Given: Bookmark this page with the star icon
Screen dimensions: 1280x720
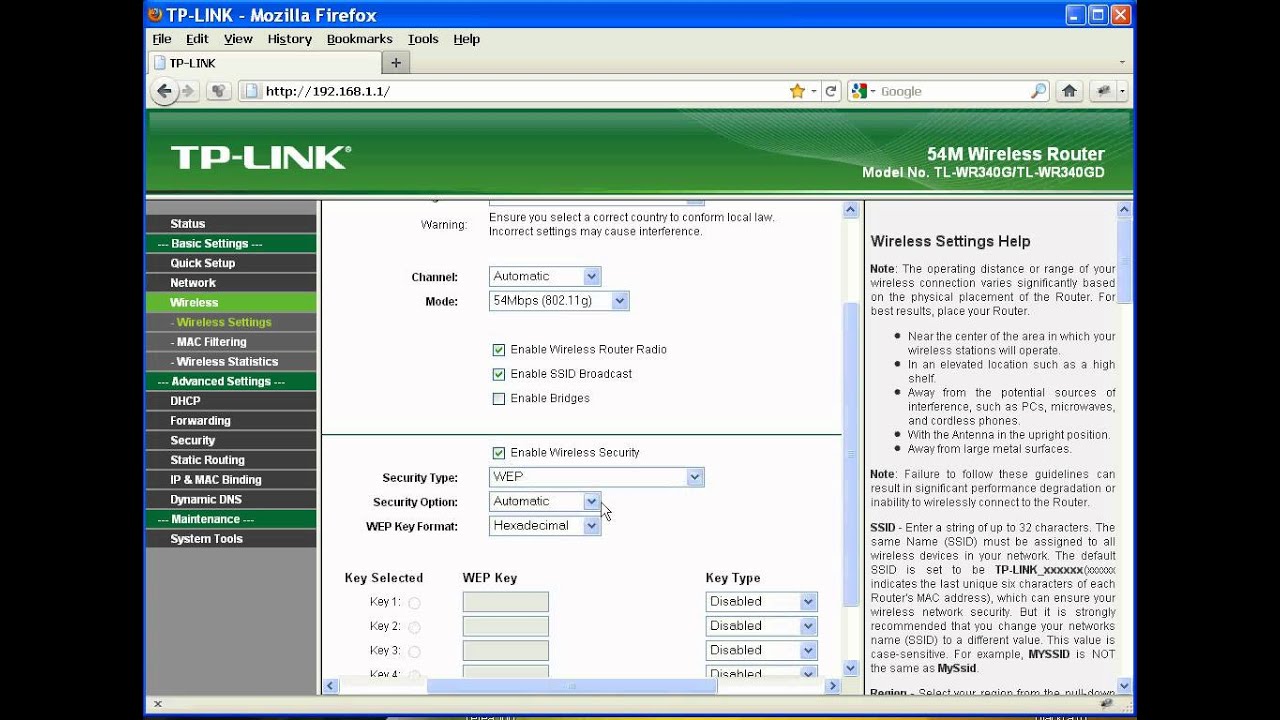Looking at the screenshot, I should pos(797,91).
